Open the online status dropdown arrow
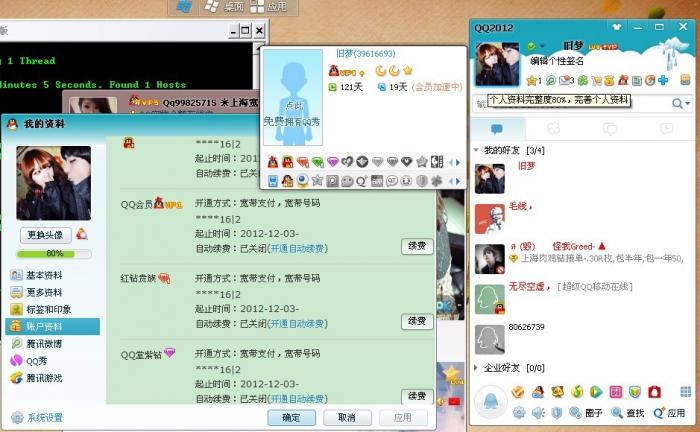Screen dimensions: 700x432 (x=542, y=46)
